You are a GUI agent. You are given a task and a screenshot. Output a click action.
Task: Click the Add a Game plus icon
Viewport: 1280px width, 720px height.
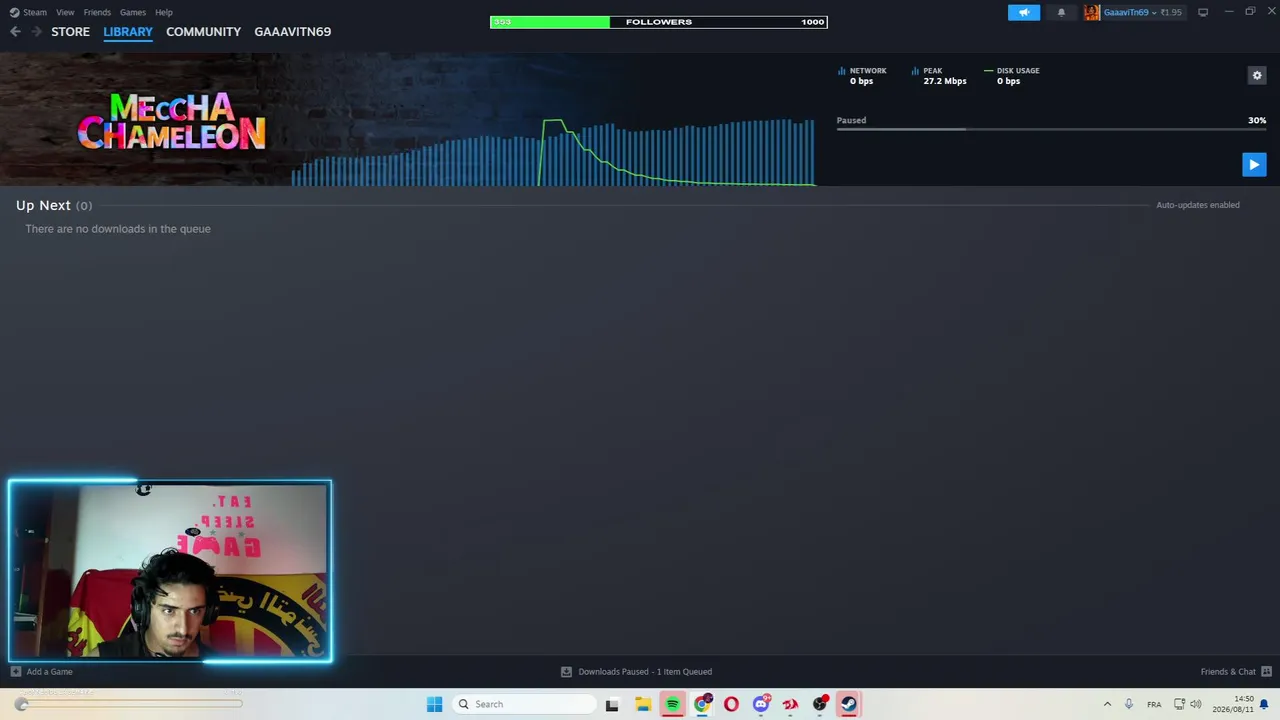click(15, 672)
